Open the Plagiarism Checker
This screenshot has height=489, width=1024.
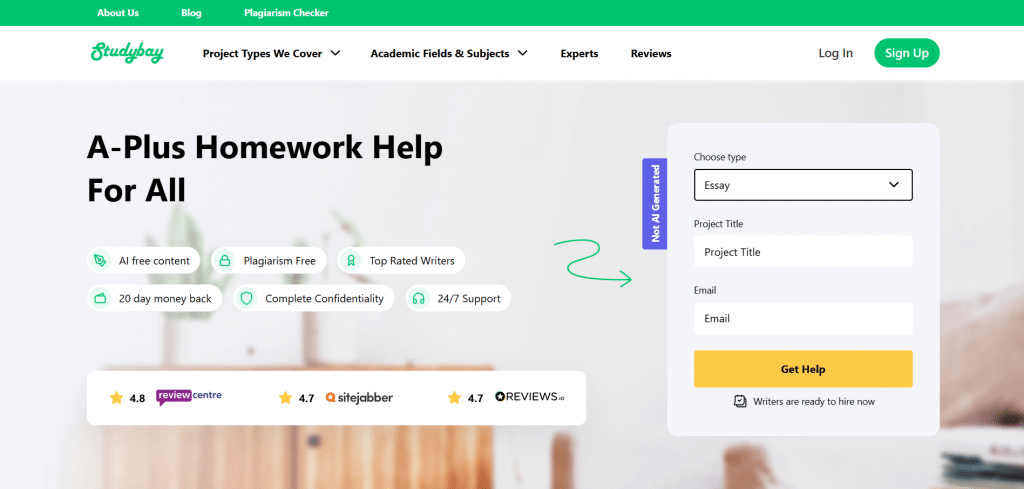(x=287, y=12)
